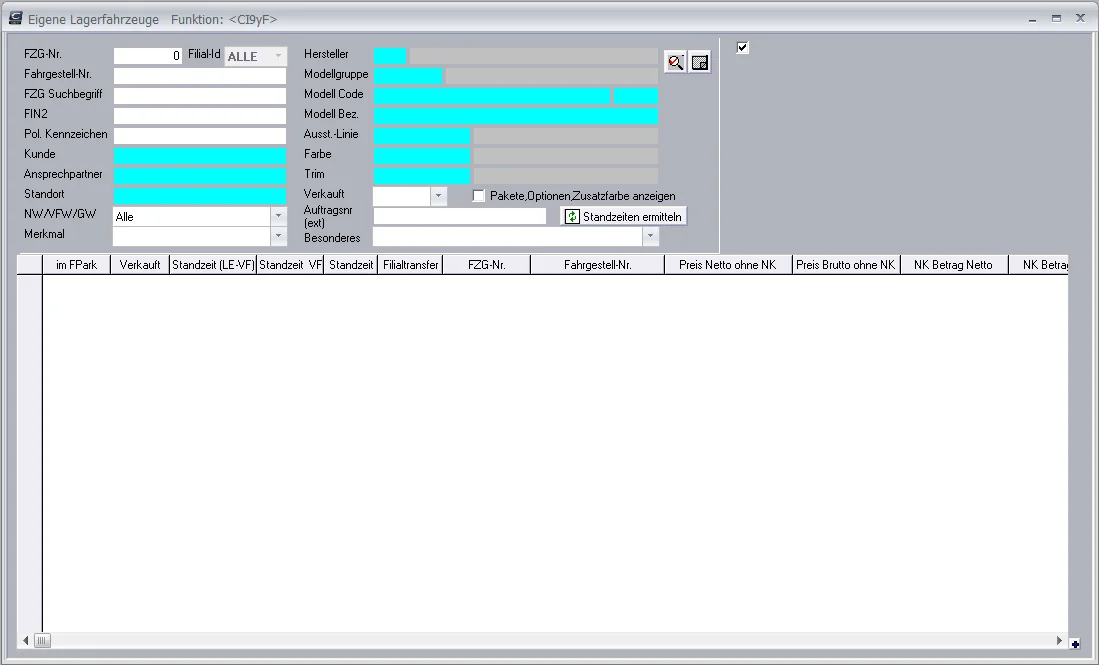Viewport: 1099px width, 665px height.
Task: Click the horizontal scrollbar right arrow
Action: pos(1059,640)
